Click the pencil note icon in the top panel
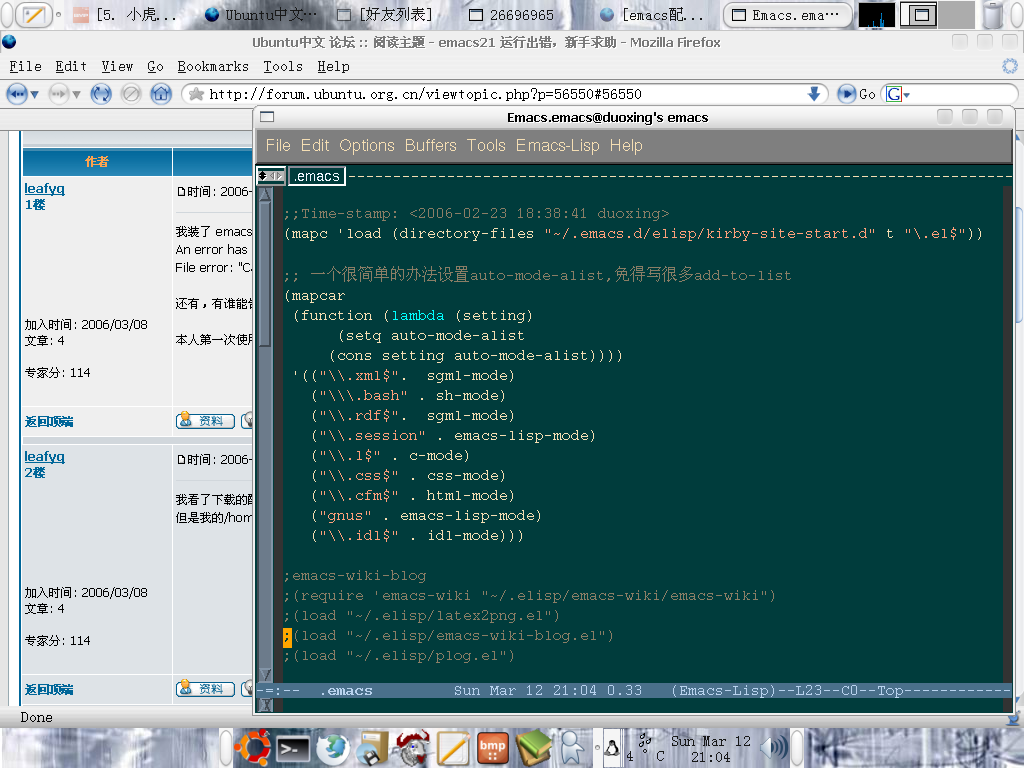The image size is (1024, 768). click(33, 14)
